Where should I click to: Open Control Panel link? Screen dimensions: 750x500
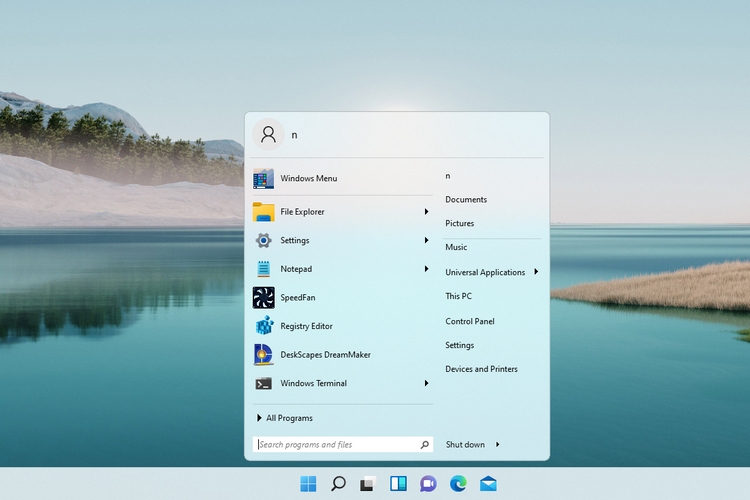tap(470, 322)
